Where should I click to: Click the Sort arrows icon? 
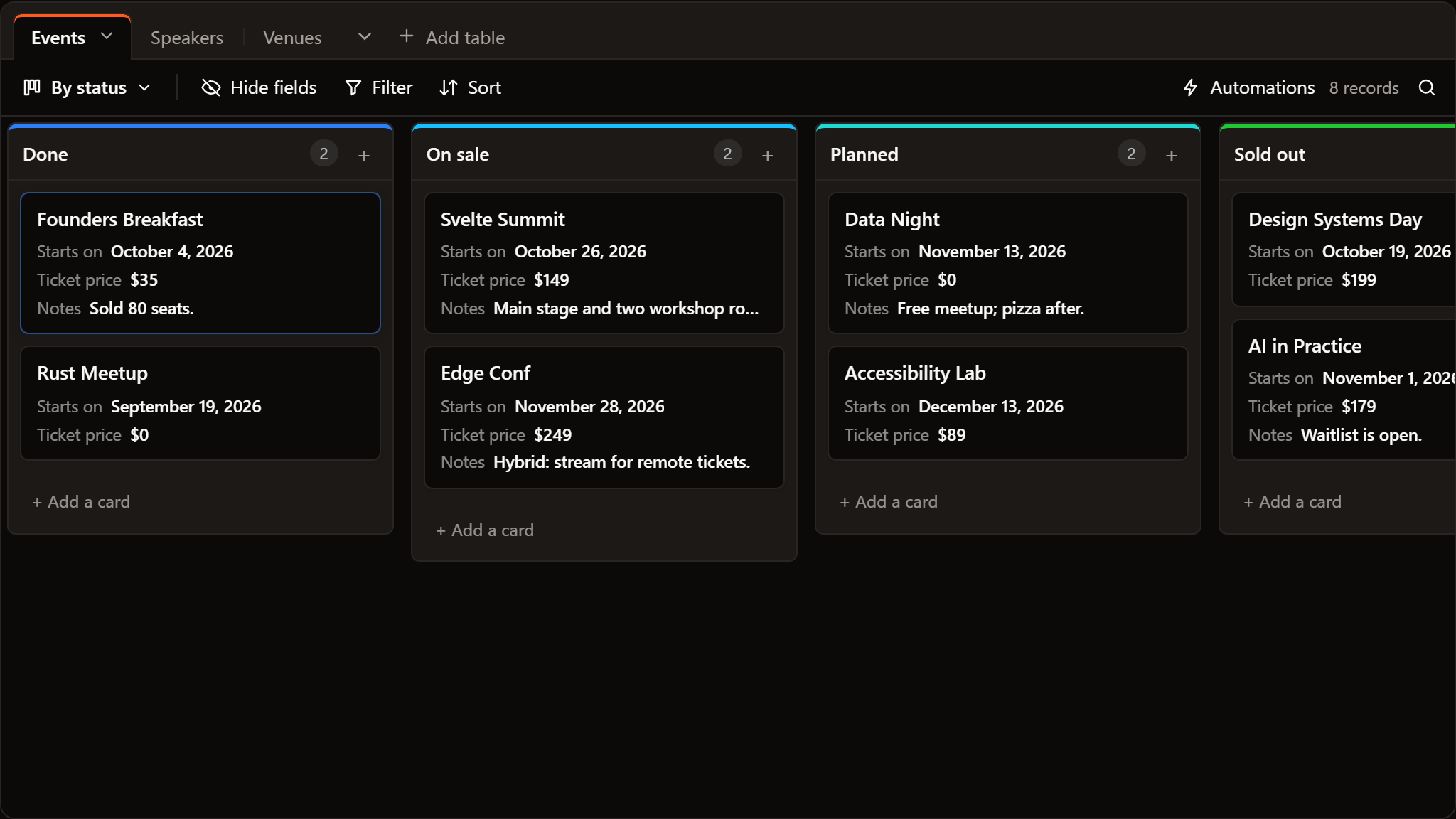tap(448, 87)
